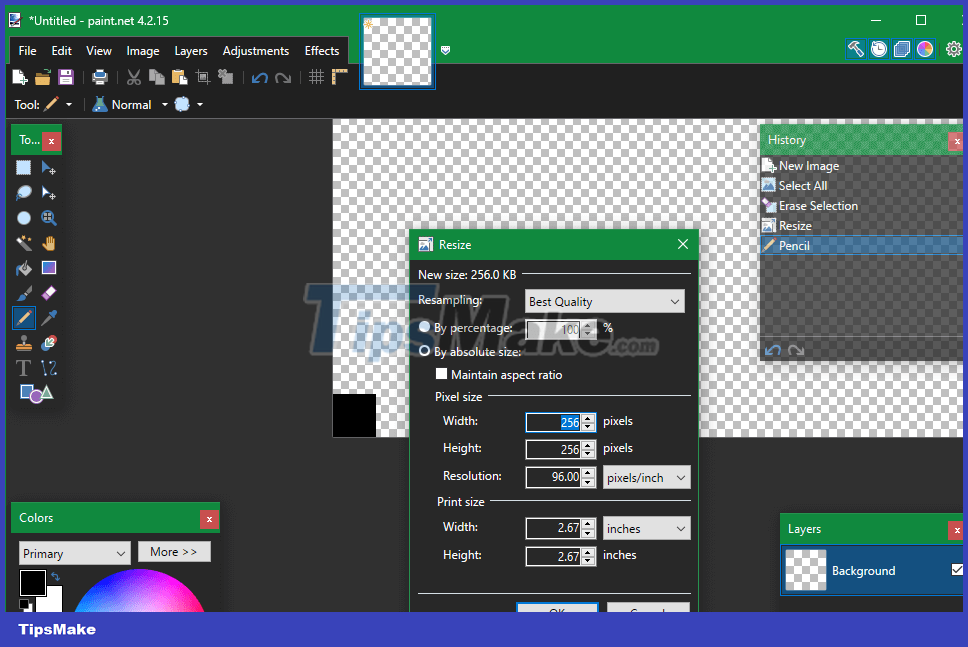Image resolution: width=968 pixels, height=647 pixels.
Task: Choose the Ellipse Select tool
Action: pyautogui.click(x=22, y=217)
